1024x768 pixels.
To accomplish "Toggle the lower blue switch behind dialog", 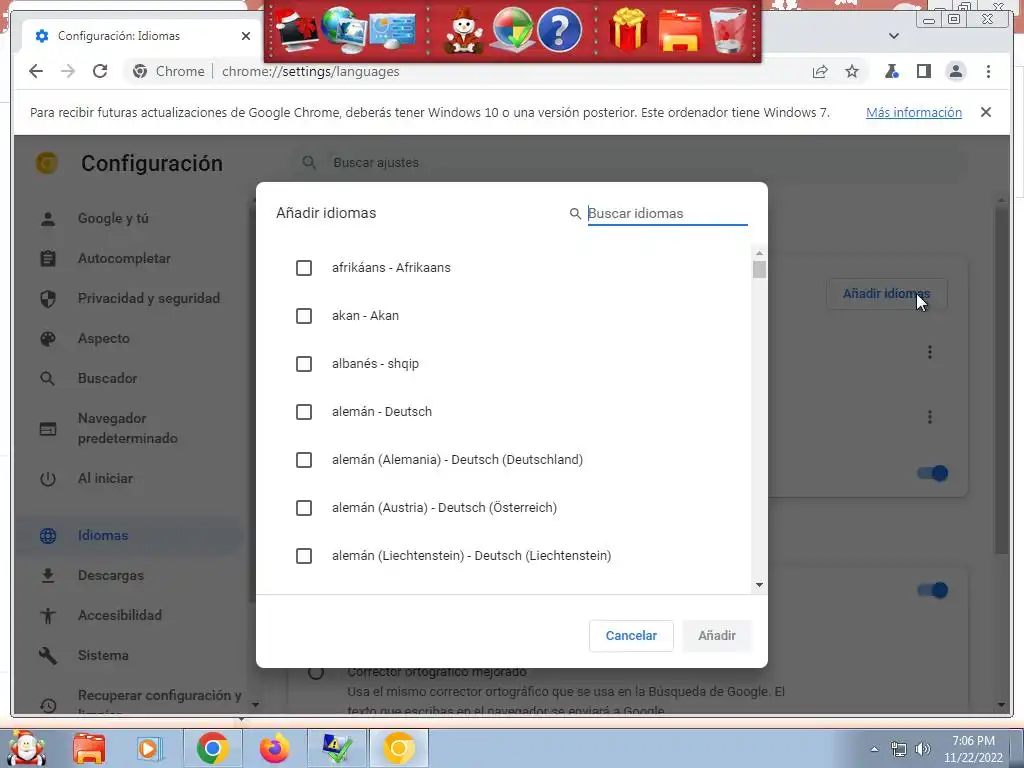I will 933,590.
